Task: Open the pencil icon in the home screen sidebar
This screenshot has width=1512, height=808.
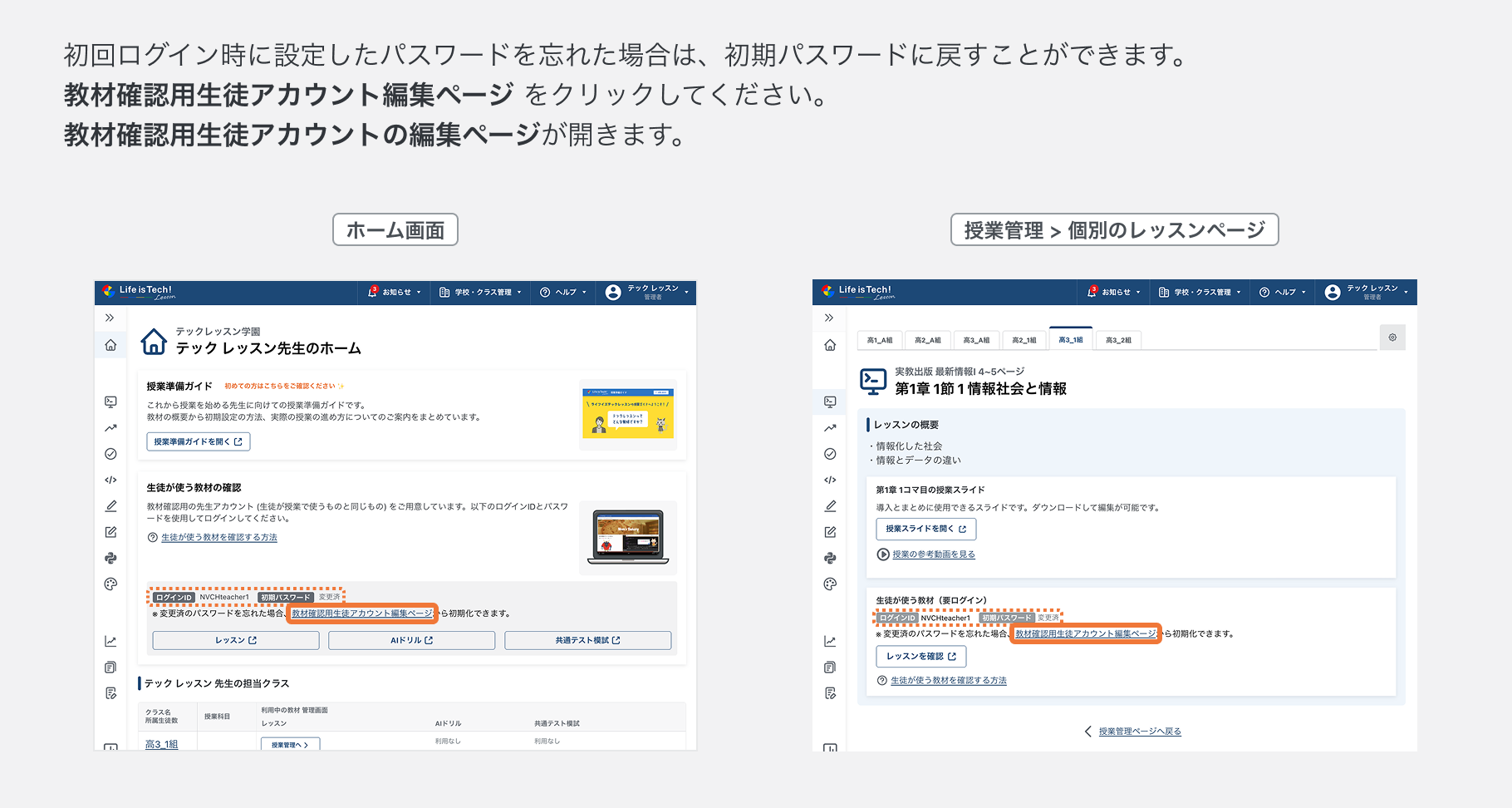Action: point(110,505)
